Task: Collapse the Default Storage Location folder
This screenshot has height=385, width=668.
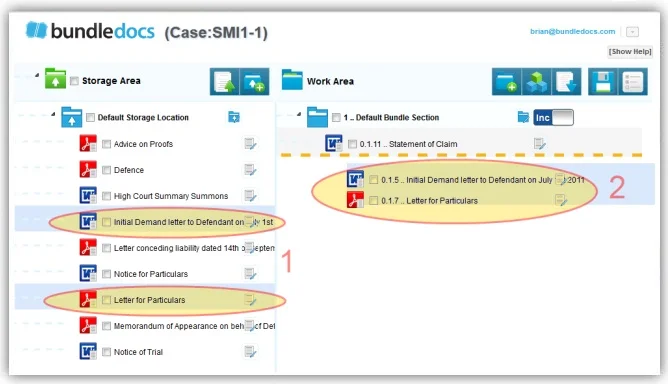Action: (53, 114)
